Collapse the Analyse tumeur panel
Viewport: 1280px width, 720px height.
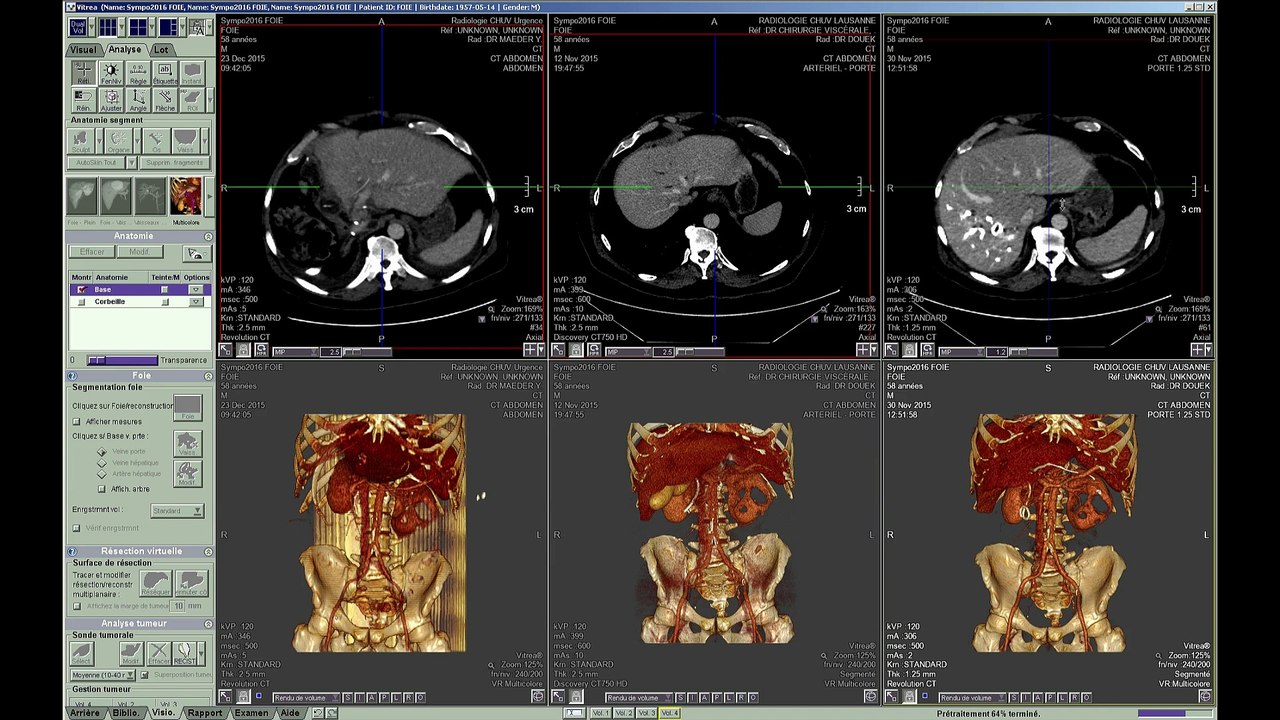click(x=208, y=623)
